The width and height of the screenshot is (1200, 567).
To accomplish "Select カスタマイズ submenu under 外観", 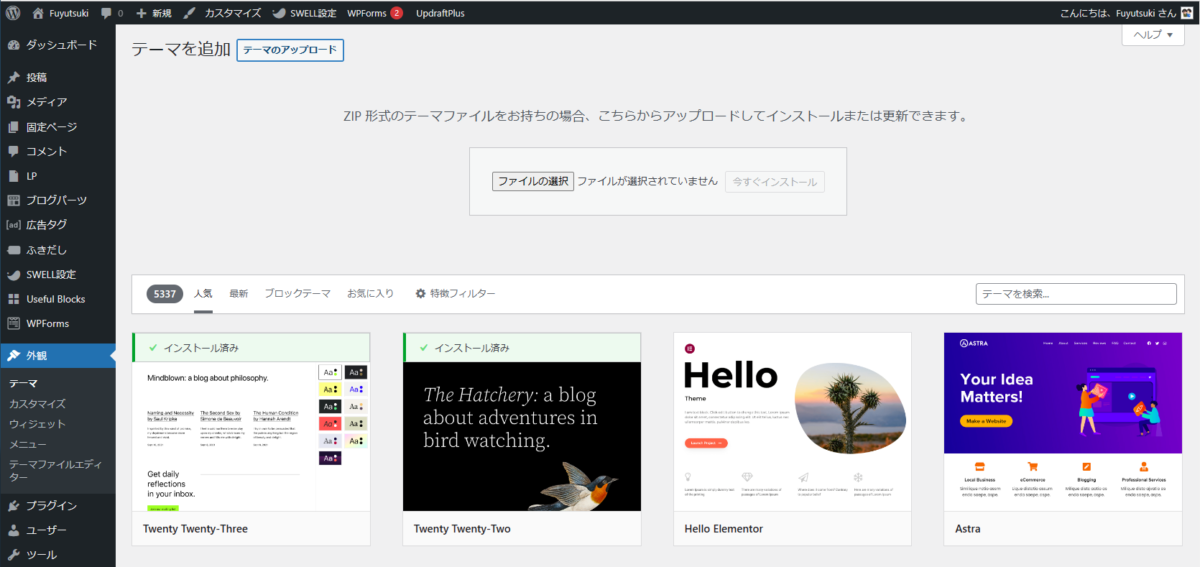I will tap(37, 404).
